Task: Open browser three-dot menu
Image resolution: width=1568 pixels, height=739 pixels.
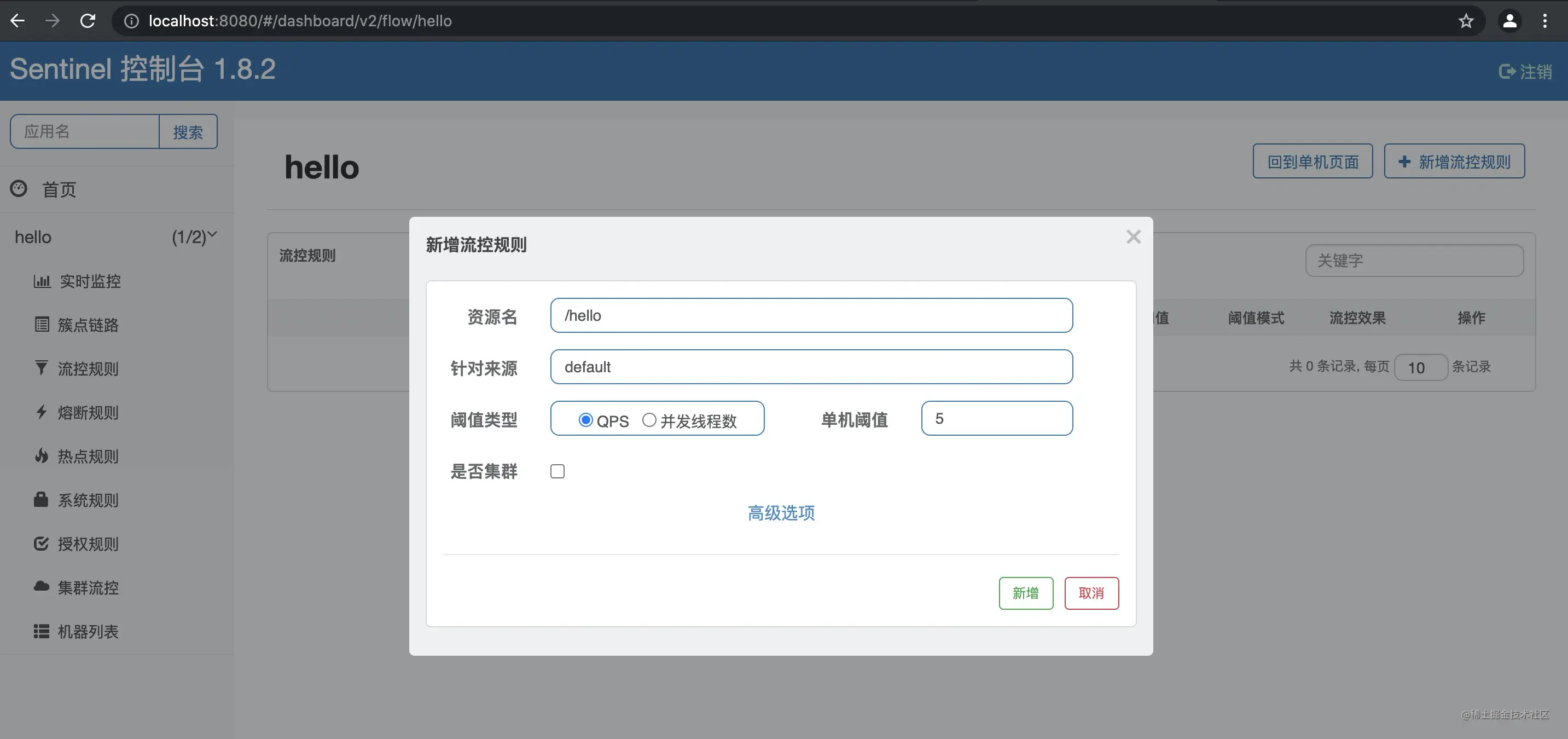Action: pos(1545,21)
